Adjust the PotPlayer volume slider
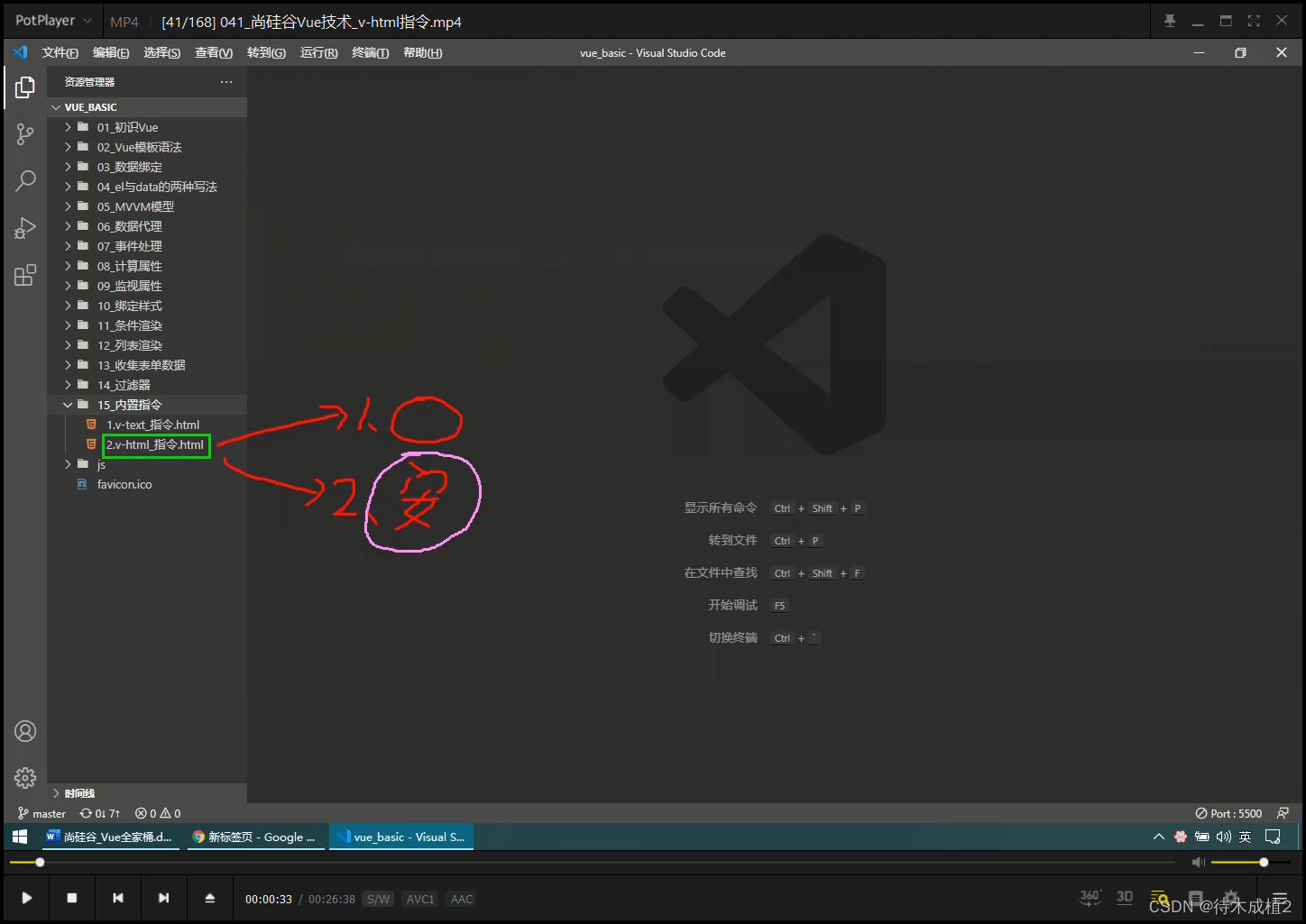 click(x=1251, y=863)
